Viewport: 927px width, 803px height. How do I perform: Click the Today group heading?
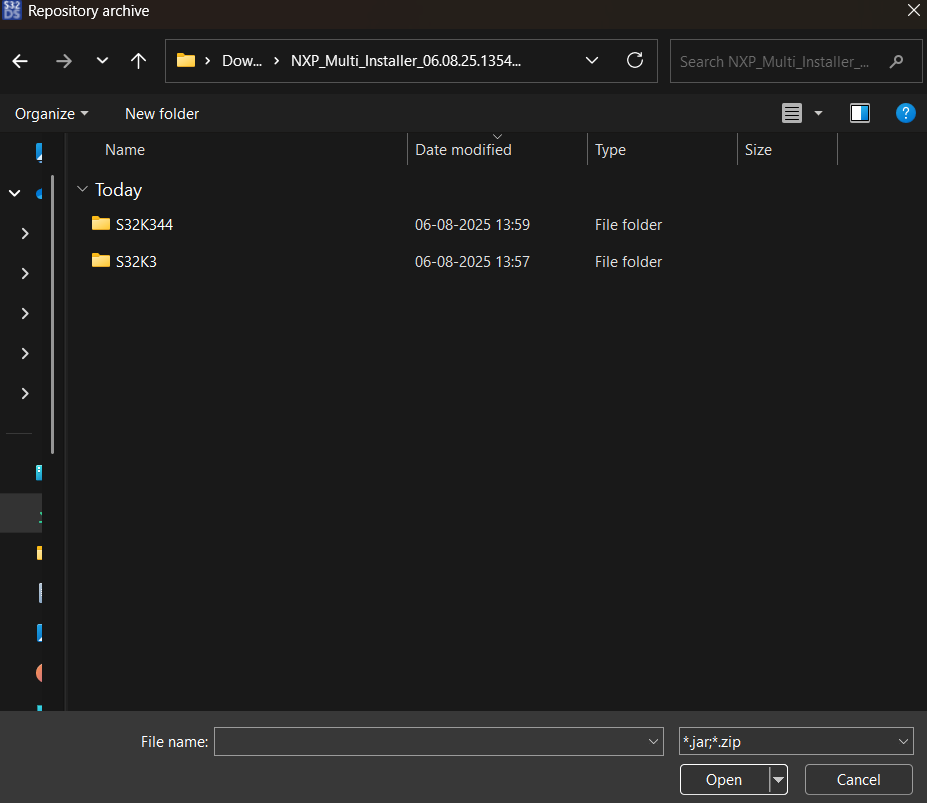(x=118, y=190)
